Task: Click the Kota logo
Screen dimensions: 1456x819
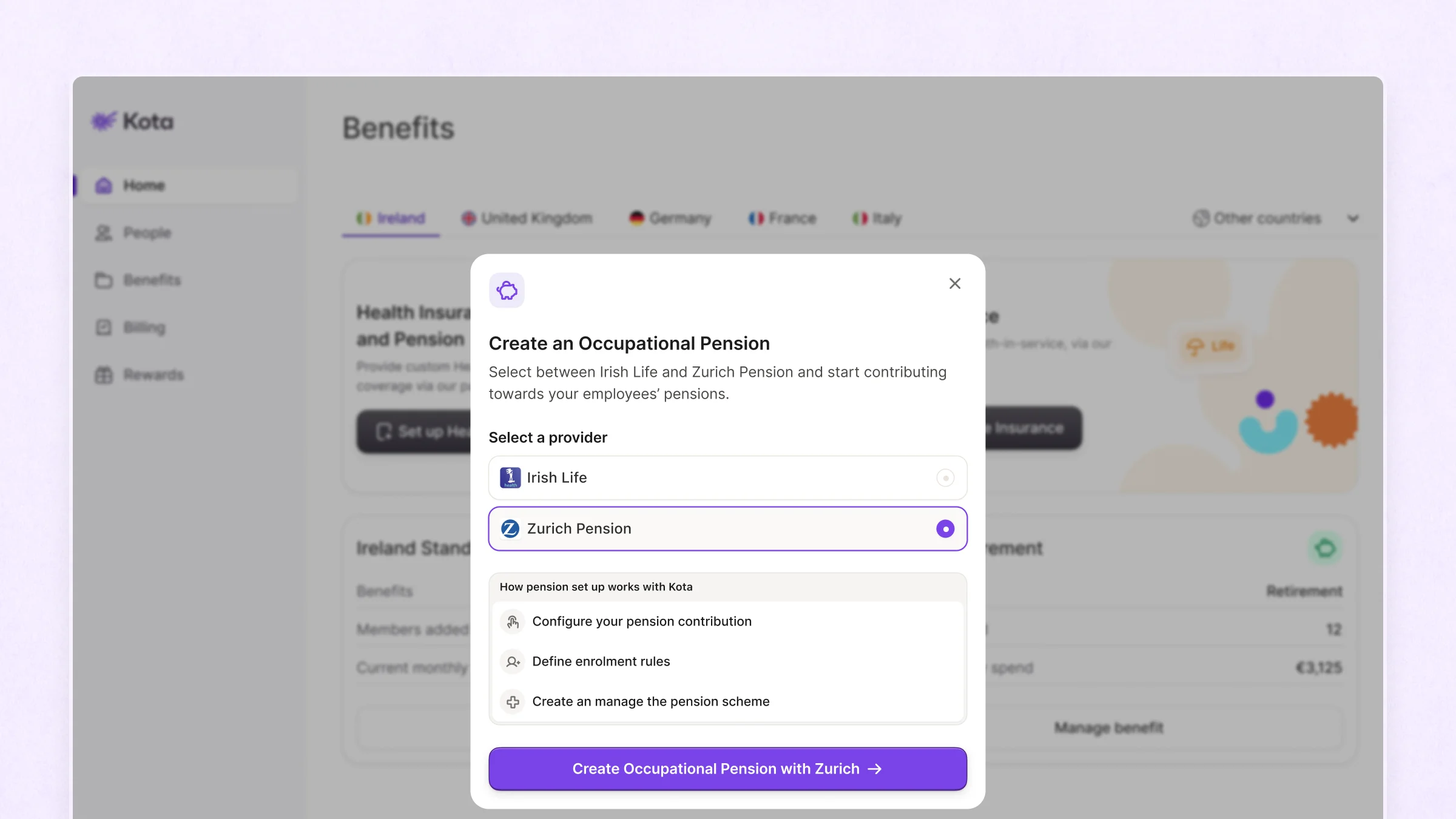Action: (x=132, y=121)
